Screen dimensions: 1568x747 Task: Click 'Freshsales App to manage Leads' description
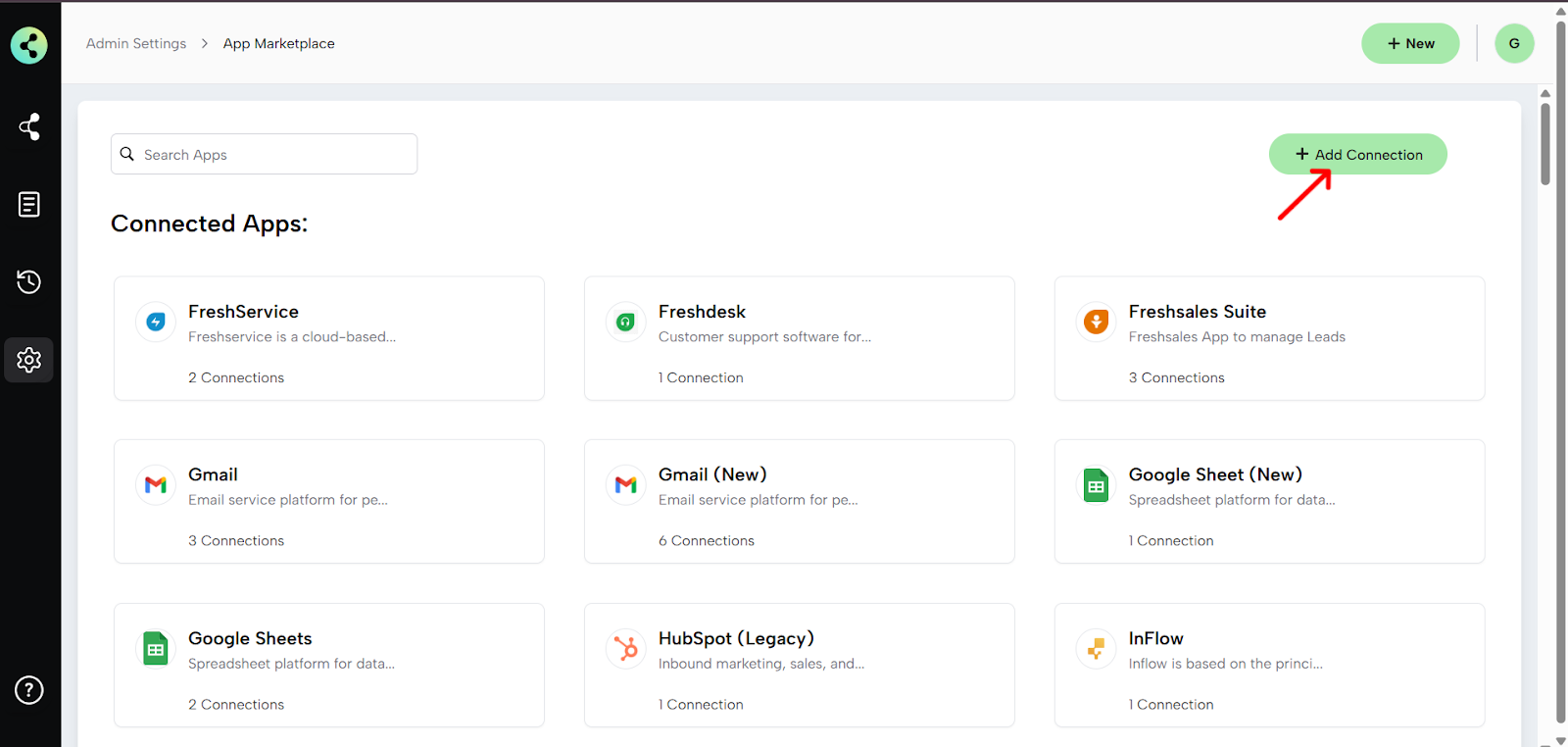coord(1237,336)
